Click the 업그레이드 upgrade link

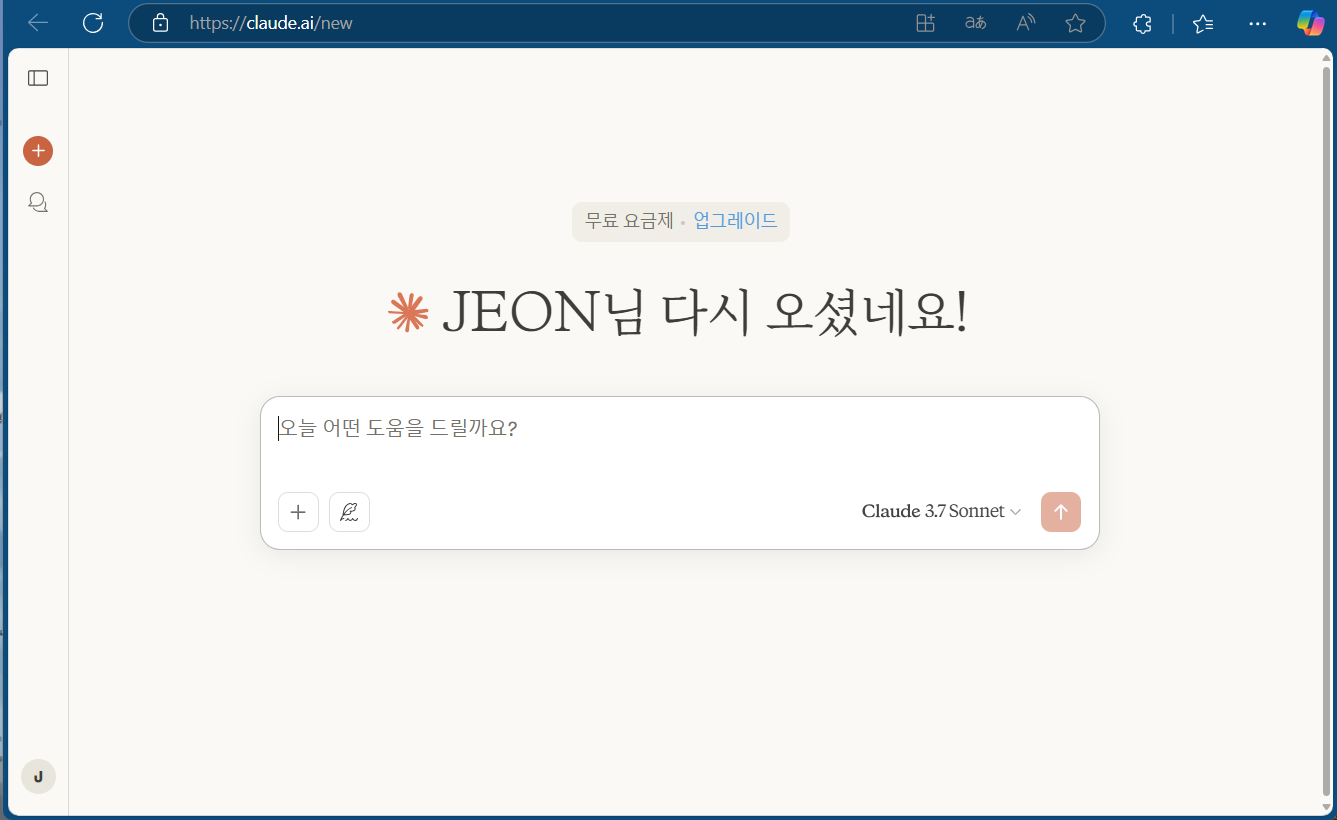click(x=735, y=221)
